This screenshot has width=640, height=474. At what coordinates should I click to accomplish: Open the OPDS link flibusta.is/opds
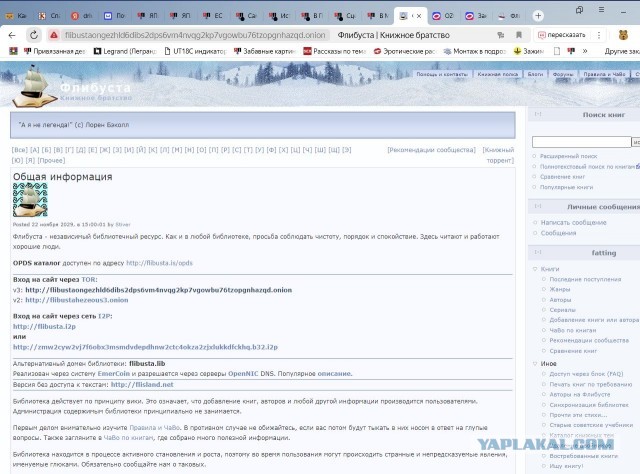159,263
